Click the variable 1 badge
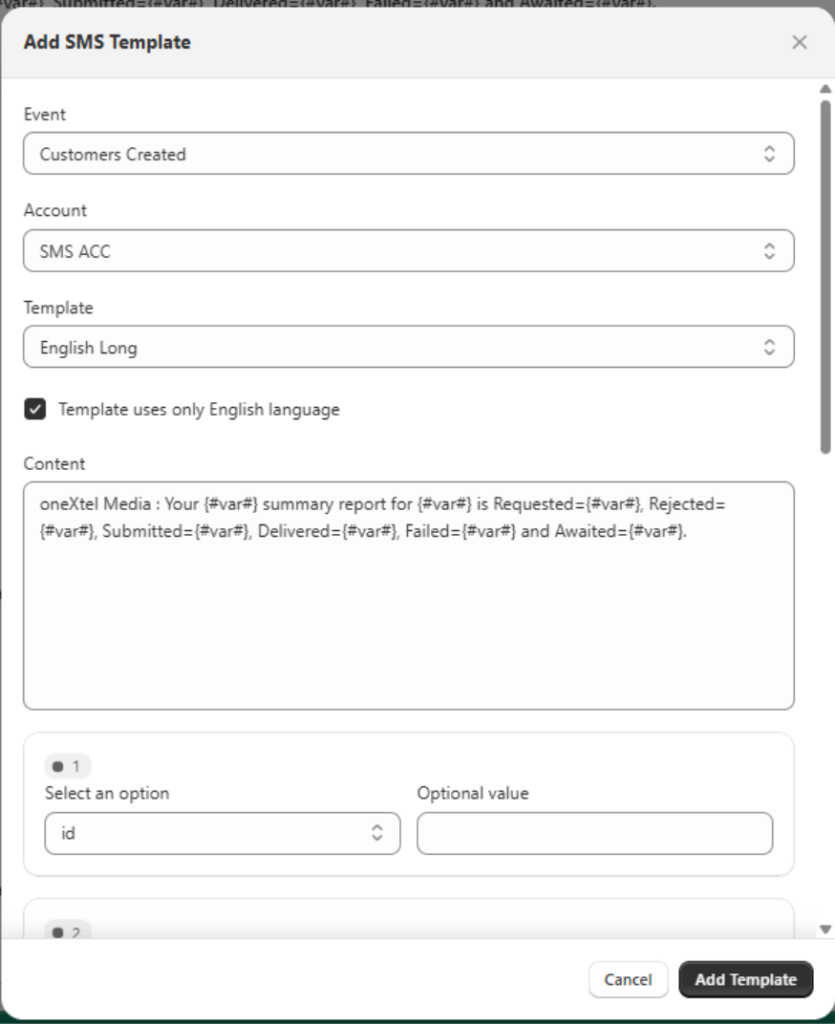Screen dimensions: 835x1024 pos(67,766)
